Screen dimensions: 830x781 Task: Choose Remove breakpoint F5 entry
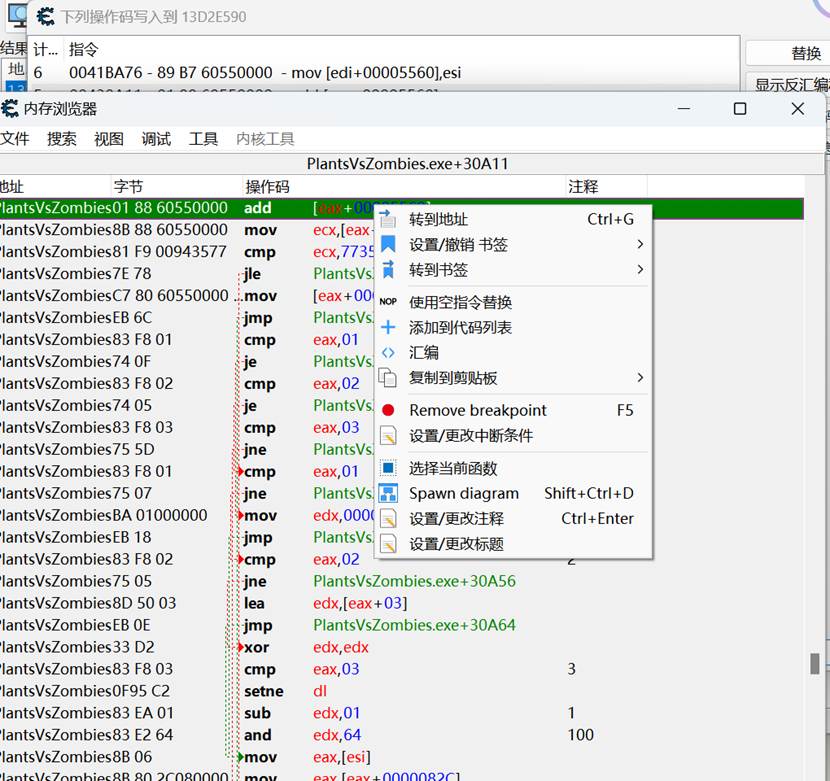[x=513, y=410]
